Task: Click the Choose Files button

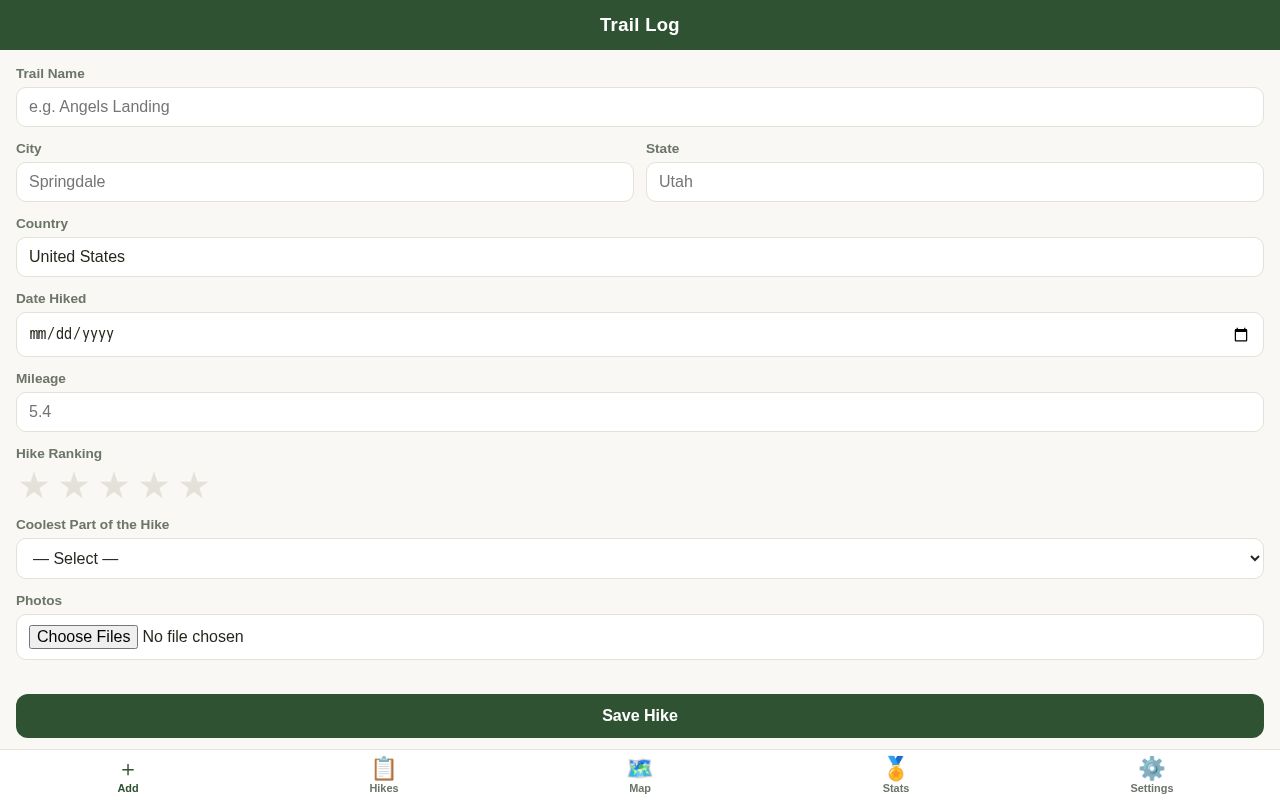Action: pyautogui.click(x=83, y=637)
